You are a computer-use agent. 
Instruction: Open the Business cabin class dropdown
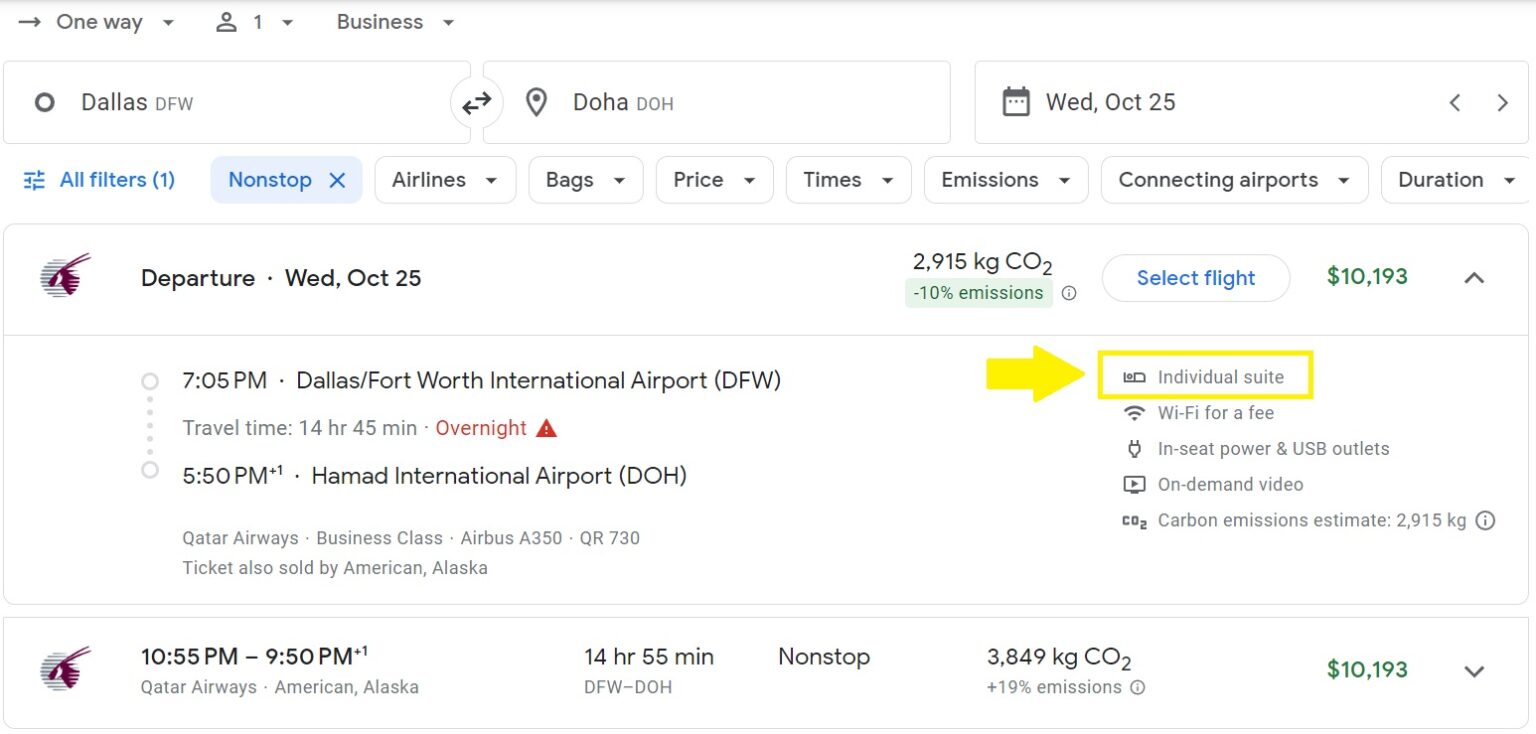[394, 21]
